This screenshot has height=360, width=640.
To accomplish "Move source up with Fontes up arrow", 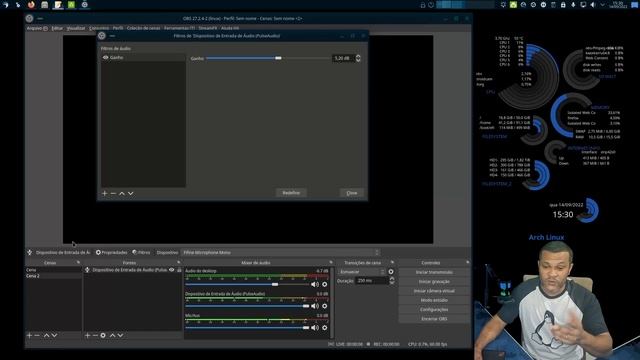I will (x=112, y=335).
